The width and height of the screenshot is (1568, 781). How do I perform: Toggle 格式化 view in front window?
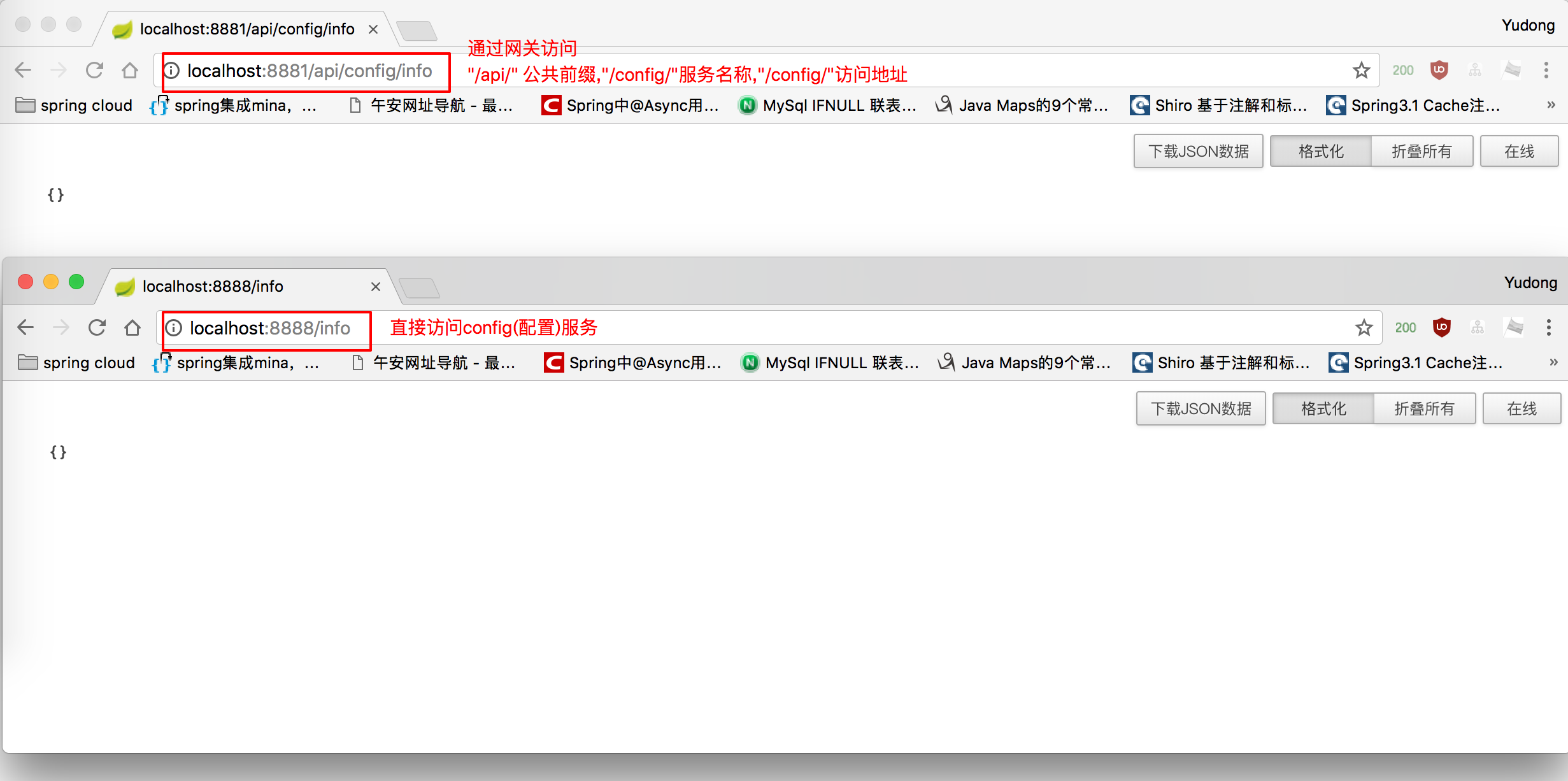[1323, 408]
